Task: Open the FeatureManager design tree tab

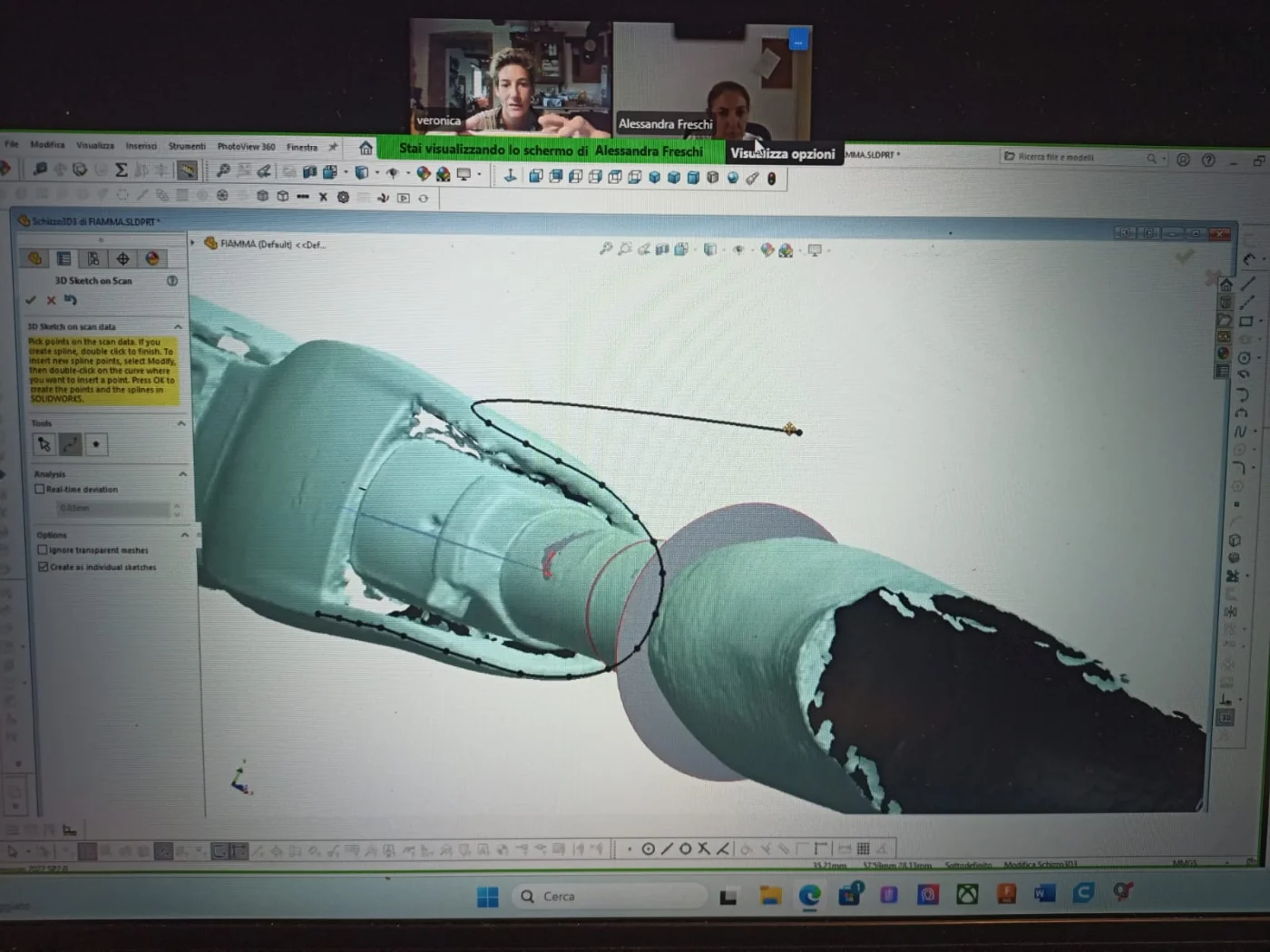Action: click(x=34, y=258)
